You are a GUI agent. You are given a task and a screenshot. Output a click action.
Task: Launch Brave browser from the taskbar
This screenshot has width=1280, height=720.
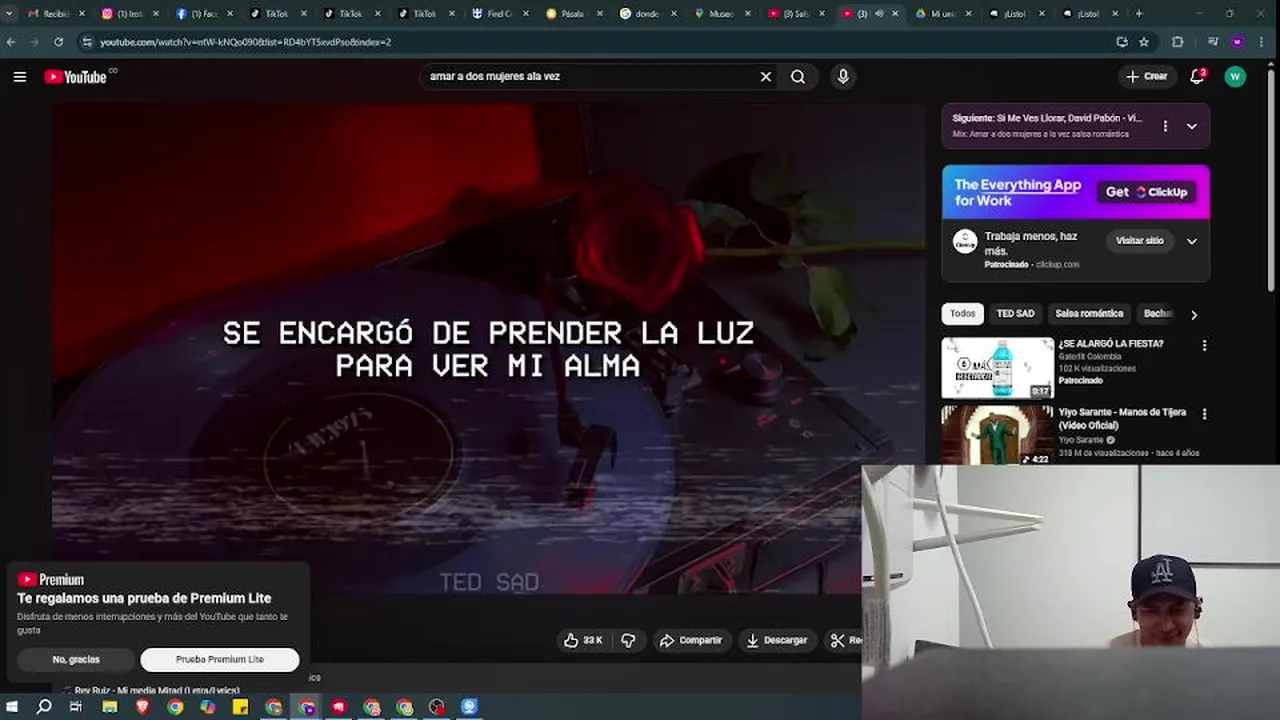[x=142, y=707]
